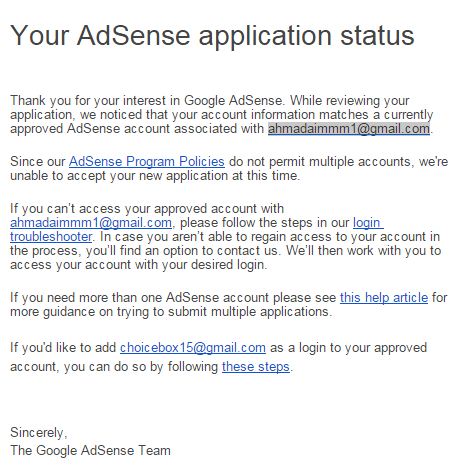Open "this help article" link
Viewport: 464px width, 467px height.
click(x=384, y=297)
